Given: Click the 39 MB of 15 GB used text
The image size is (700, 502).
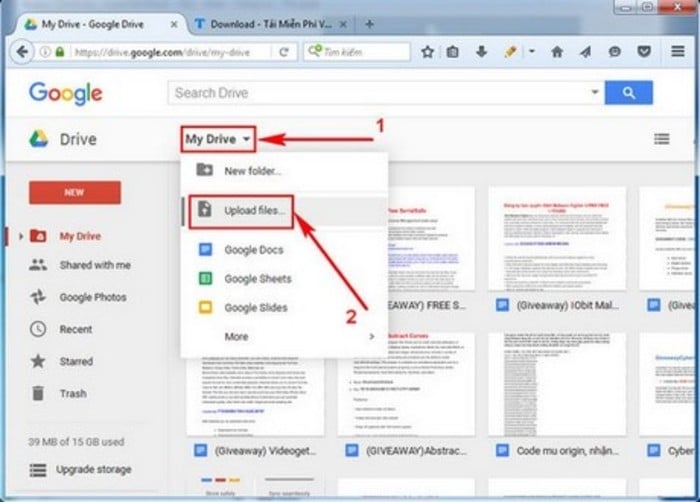Looking at the screenshot, I should tap(76, 442).
